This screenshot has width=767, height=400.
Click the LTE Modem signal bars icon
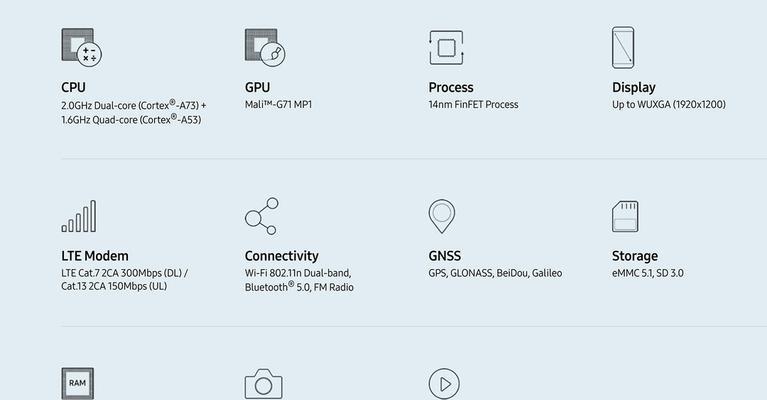[x=79, y=216]
